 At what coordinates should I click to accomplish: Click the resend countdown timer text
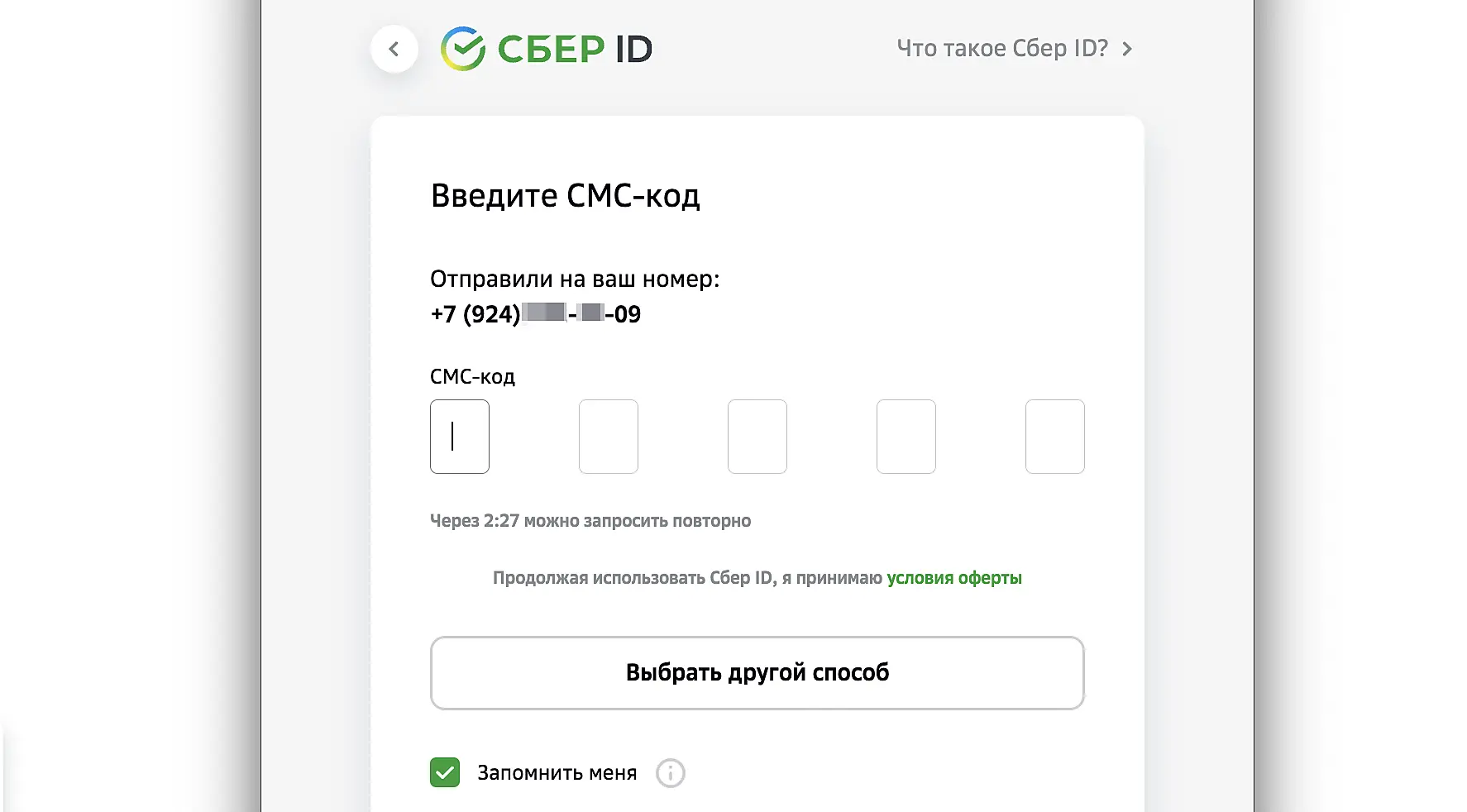tap(590, 521)
